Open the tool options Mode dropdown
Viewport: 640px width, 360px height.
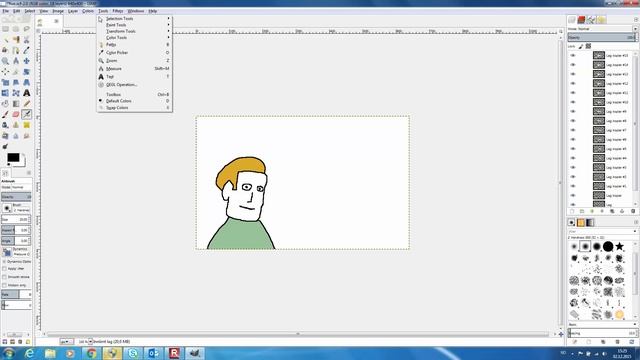tap(16, 187)
